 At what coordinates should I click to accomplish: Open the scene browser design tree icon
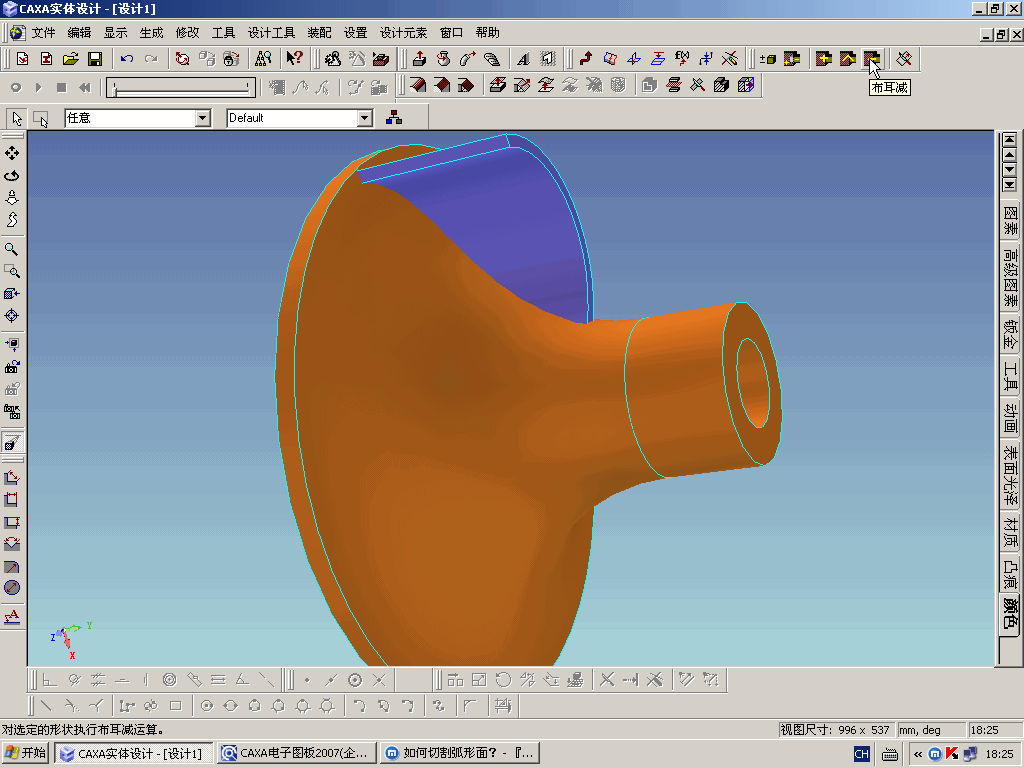point(394,118)
